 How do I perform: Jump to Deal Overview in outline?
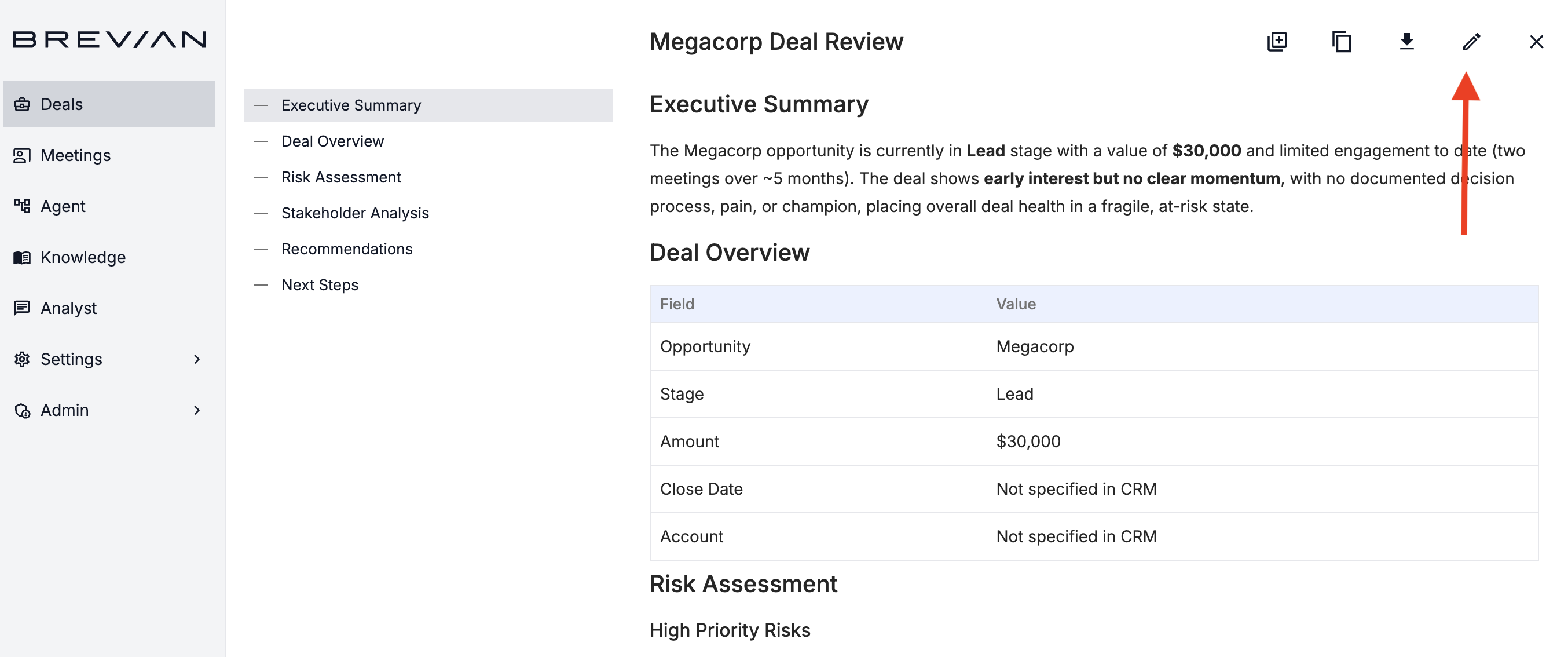(332, 141)
